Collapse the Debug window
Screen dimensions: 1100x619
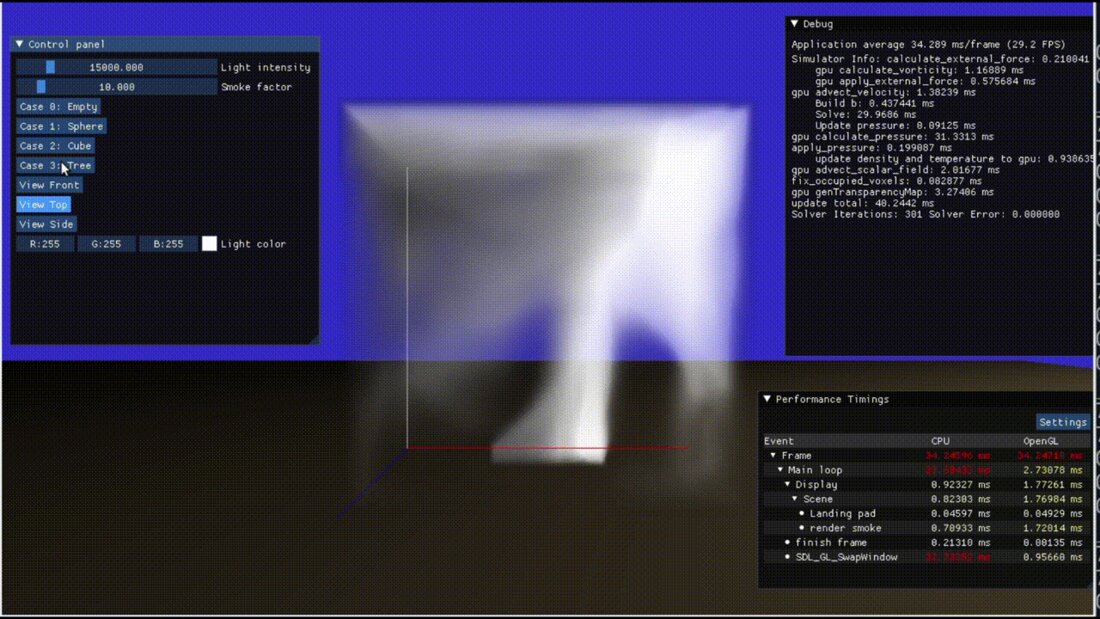coord(794,24)
